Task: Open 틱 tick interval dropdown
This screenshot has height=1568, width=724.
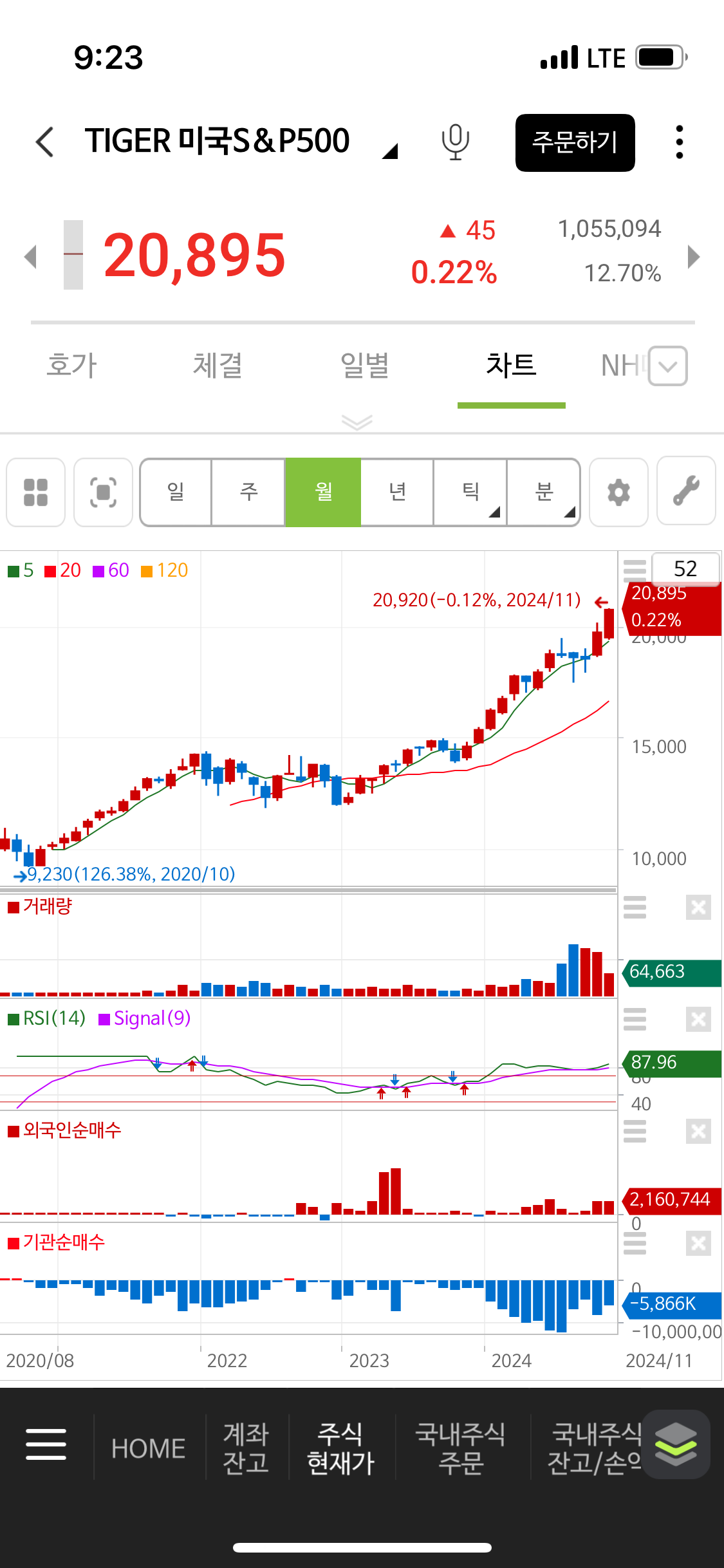Action: click(470, 492)
